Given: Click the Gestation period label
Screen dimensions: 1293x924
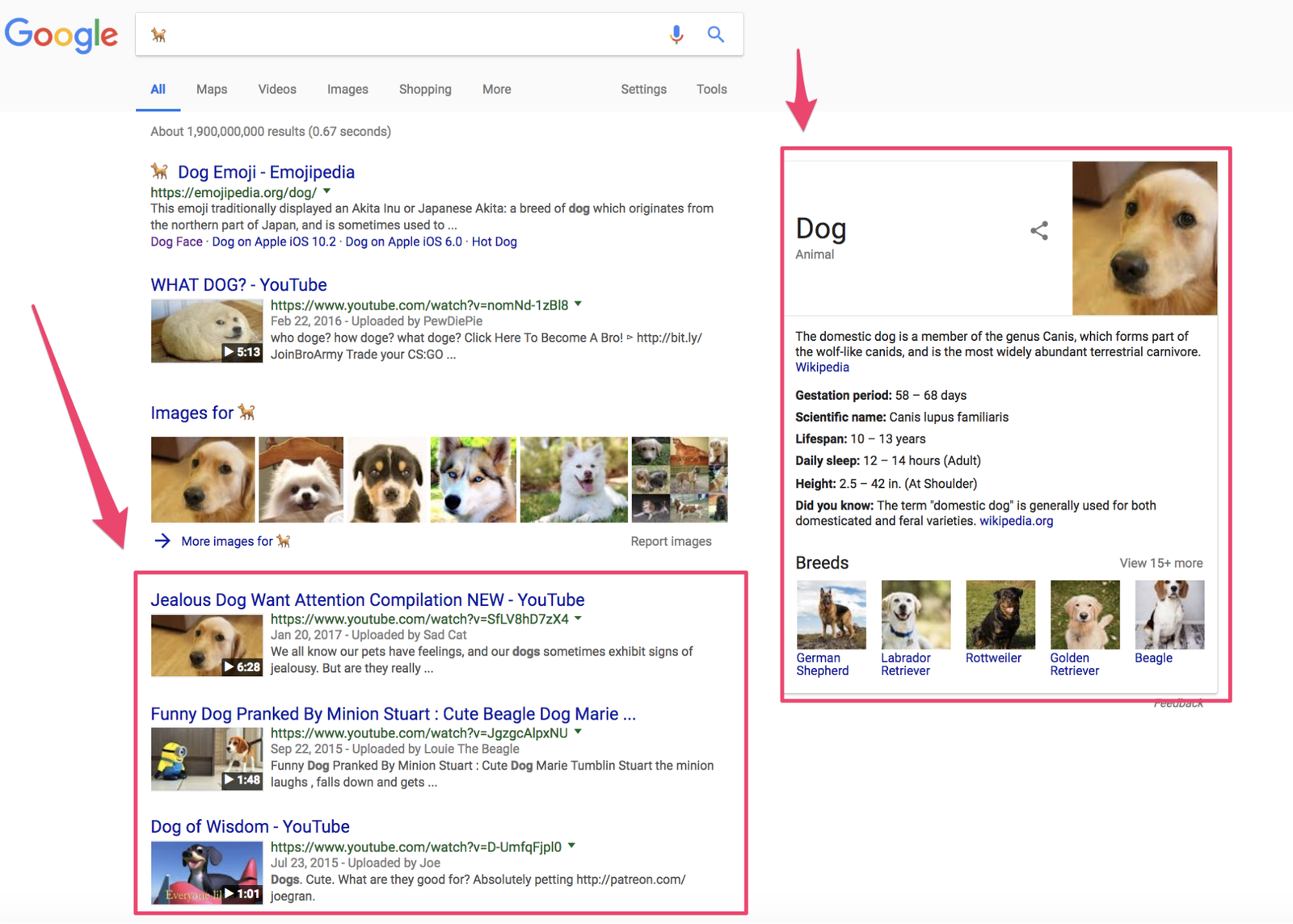Looking at the screenshot, I should 844,396.
